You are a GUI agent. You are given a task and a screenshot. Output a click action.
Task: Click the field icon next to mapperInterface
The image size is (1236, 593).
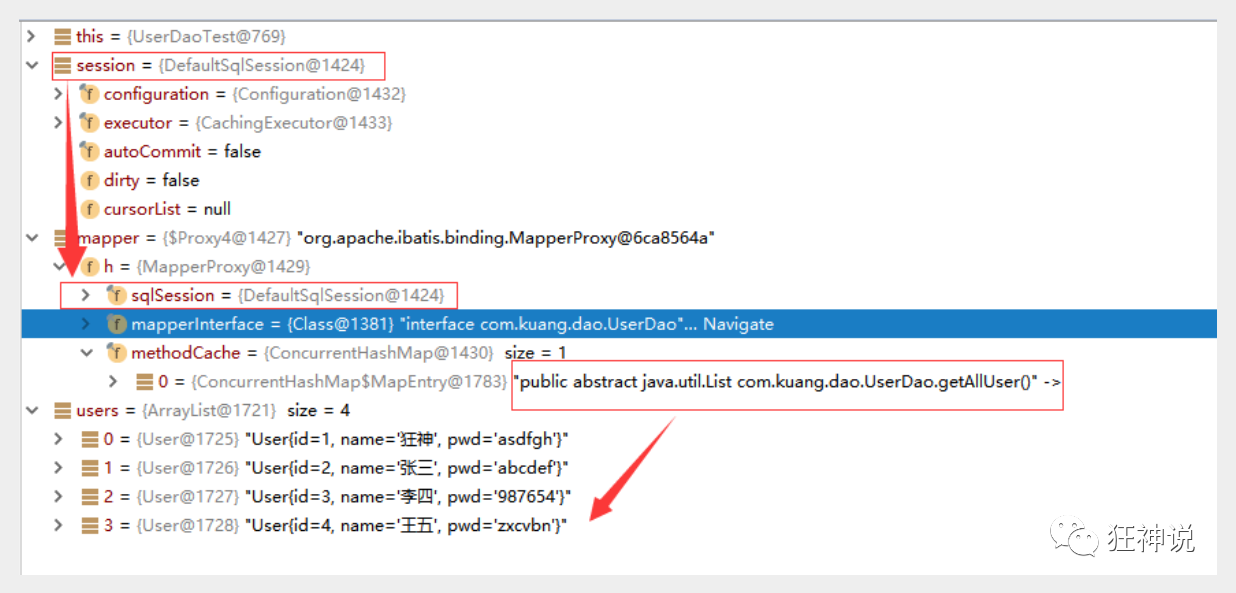tap(116, 324)
